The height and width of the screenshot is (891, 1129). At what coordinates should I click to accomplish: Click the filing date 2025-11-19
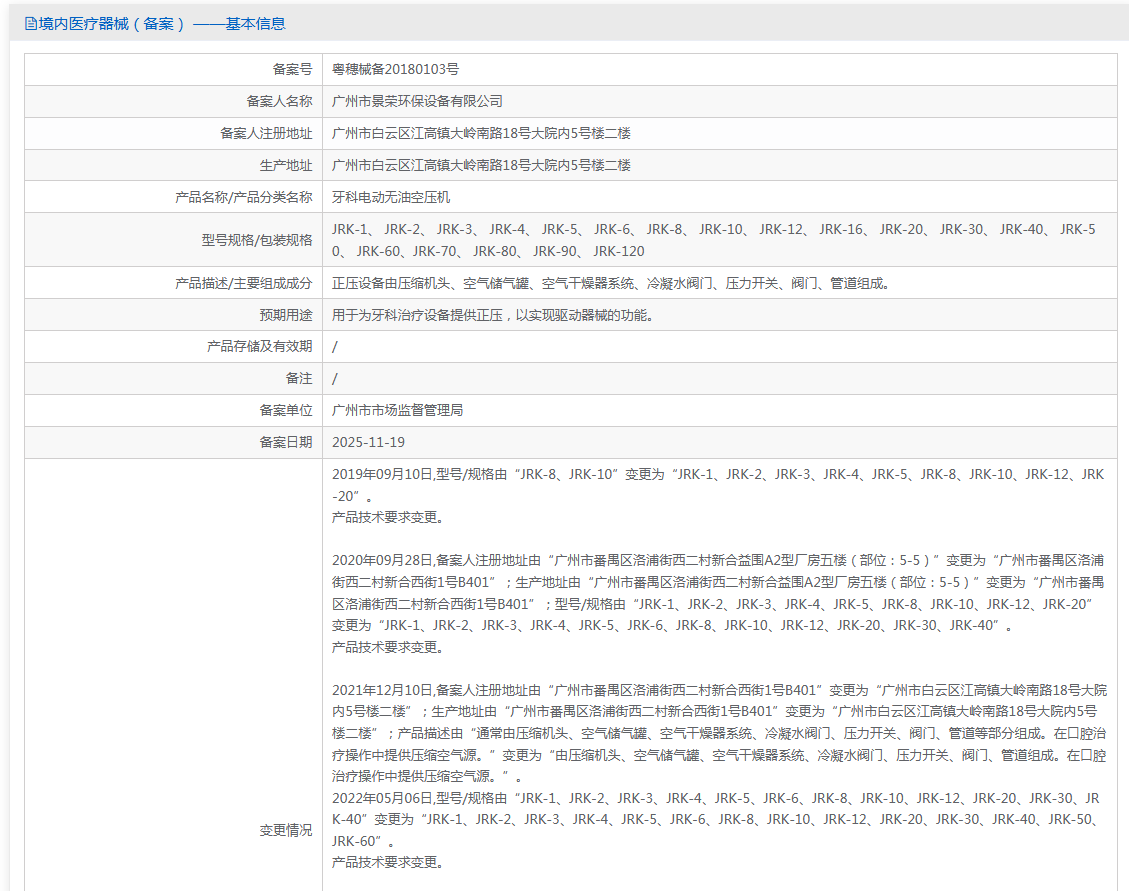click(369, 442)
